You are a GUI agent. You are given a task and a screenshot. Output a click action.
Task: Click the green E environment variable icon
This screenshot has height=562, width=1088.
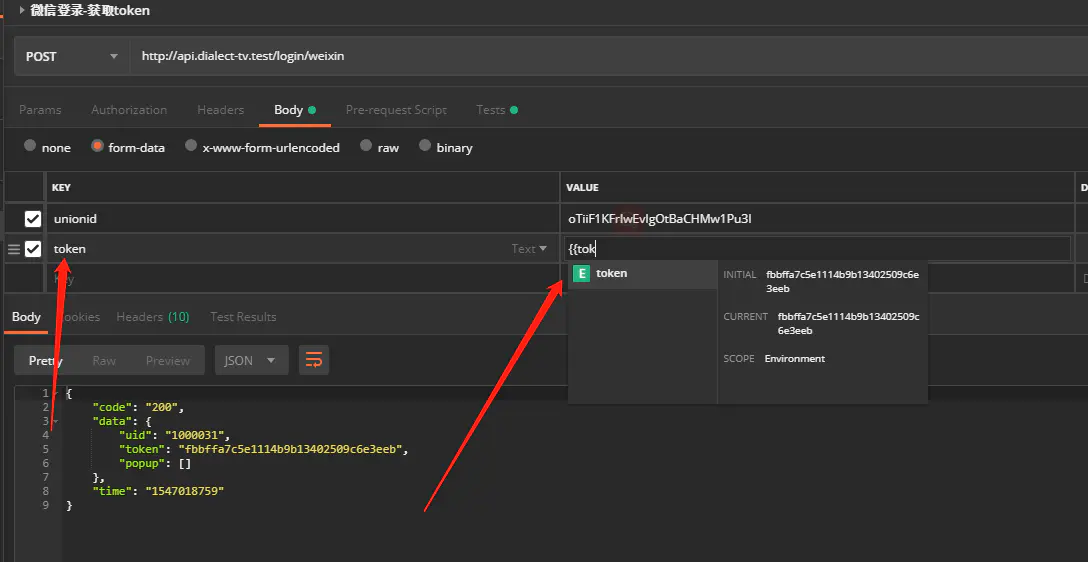coord(581,273)
